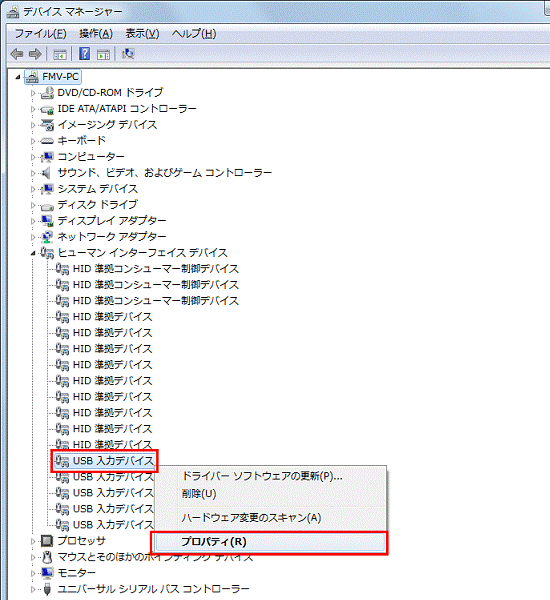Image resolution: width=550 pixels, height=600 pixels.
Task: Open the ヘルプ(H) menu
Action: click(x=194, y=34)
